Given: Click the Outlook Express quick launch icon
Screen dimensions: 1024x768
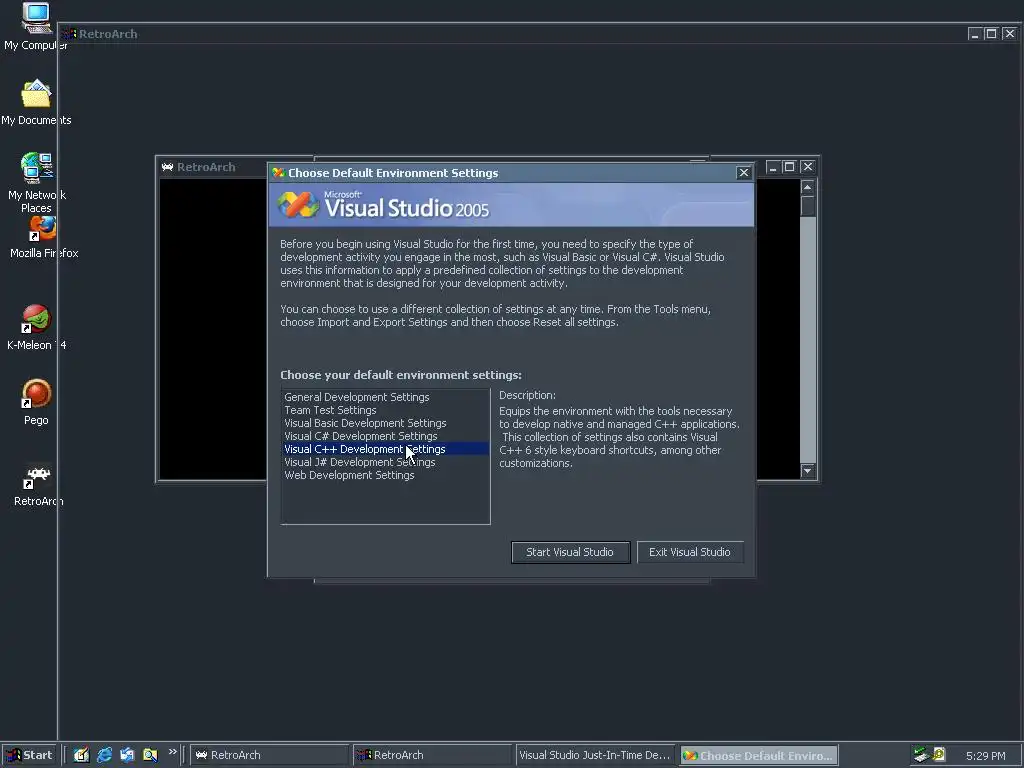Looking at the screenshot, I should pos(127,755).
